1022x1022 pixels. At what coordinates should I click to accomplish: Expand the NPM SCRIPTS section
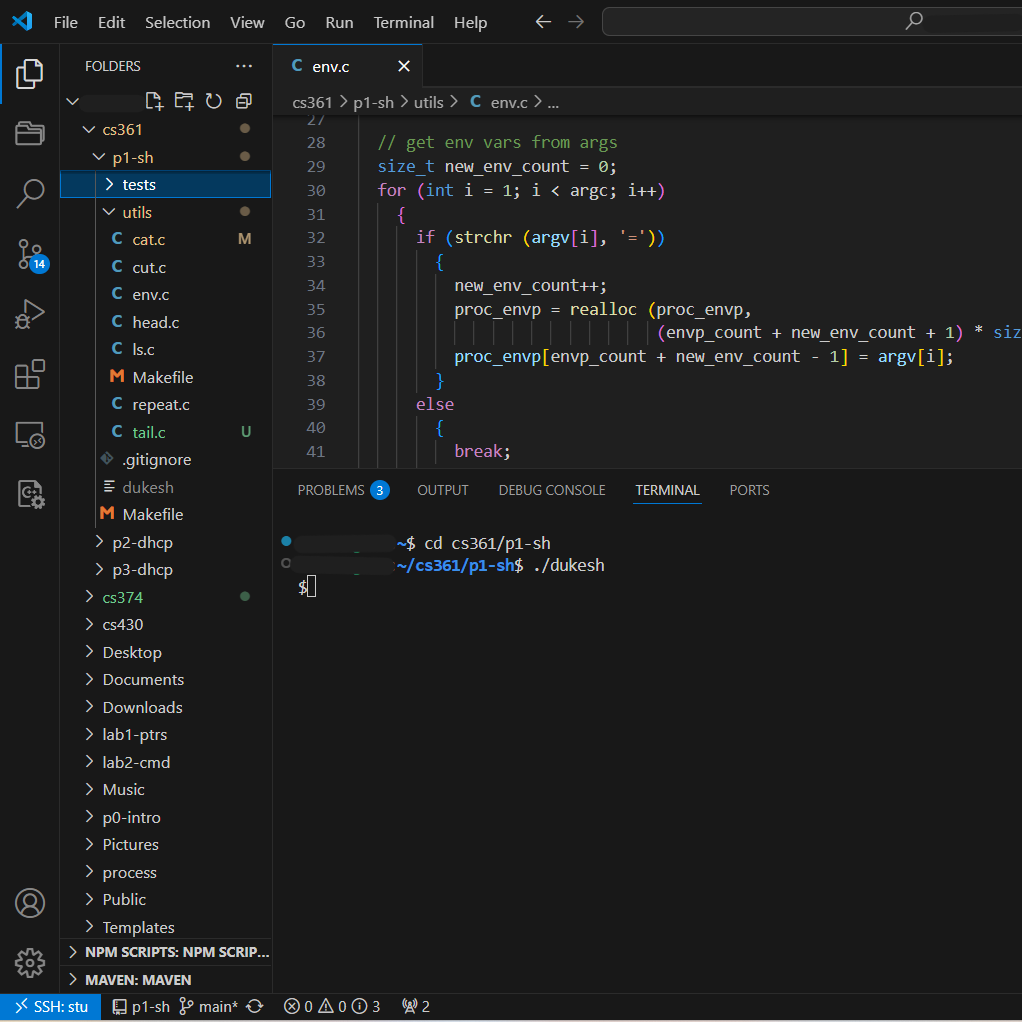tap(166, 952)
